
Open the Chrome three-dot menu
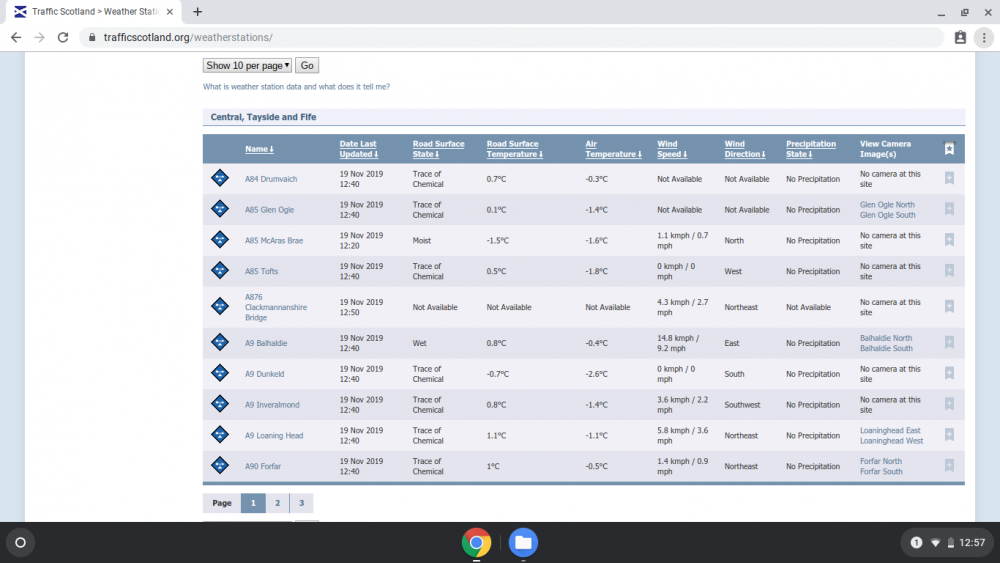(x=984, y=38)
